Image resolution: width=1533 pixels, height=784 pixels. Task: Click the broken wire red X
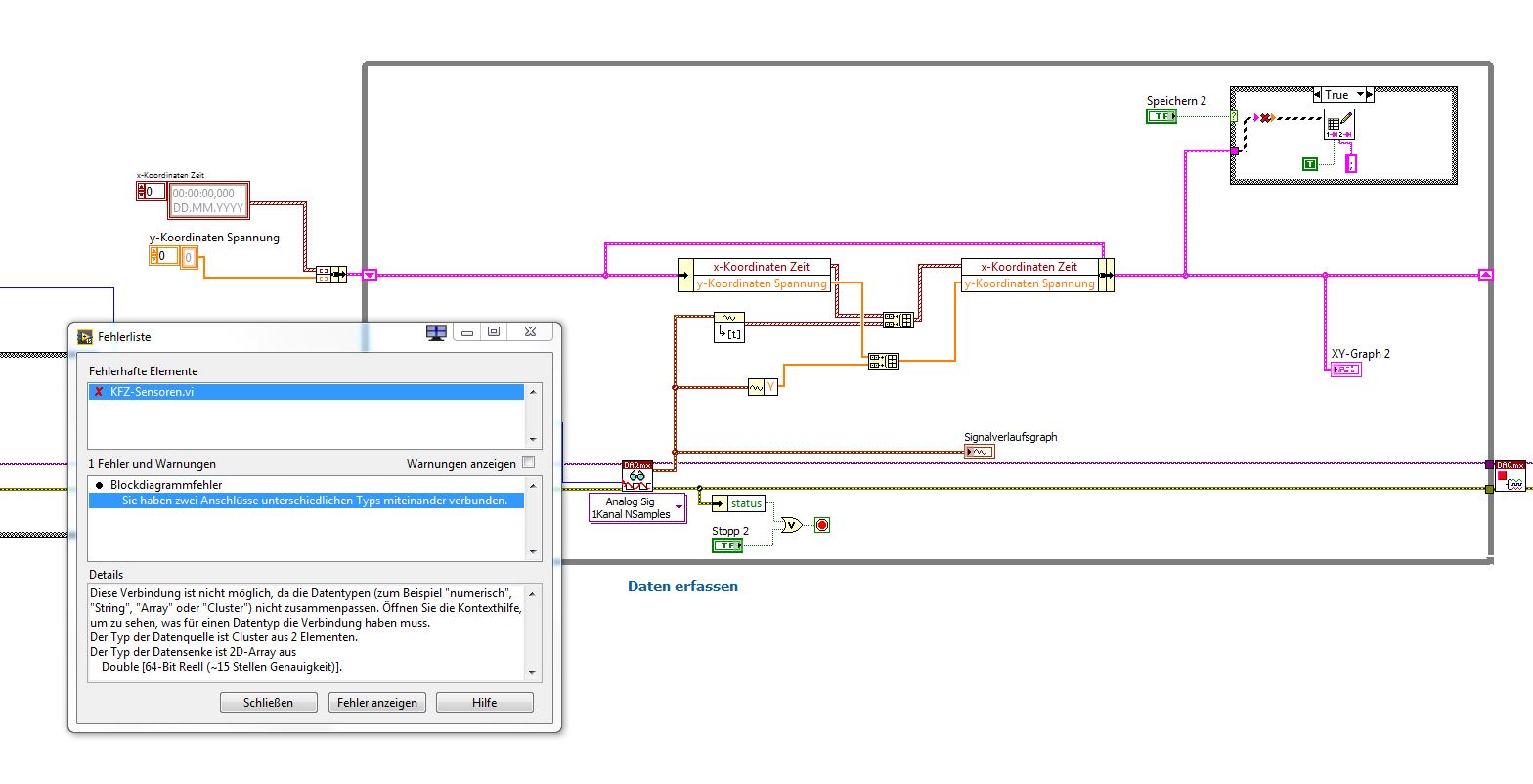[x=1266, y=118]
